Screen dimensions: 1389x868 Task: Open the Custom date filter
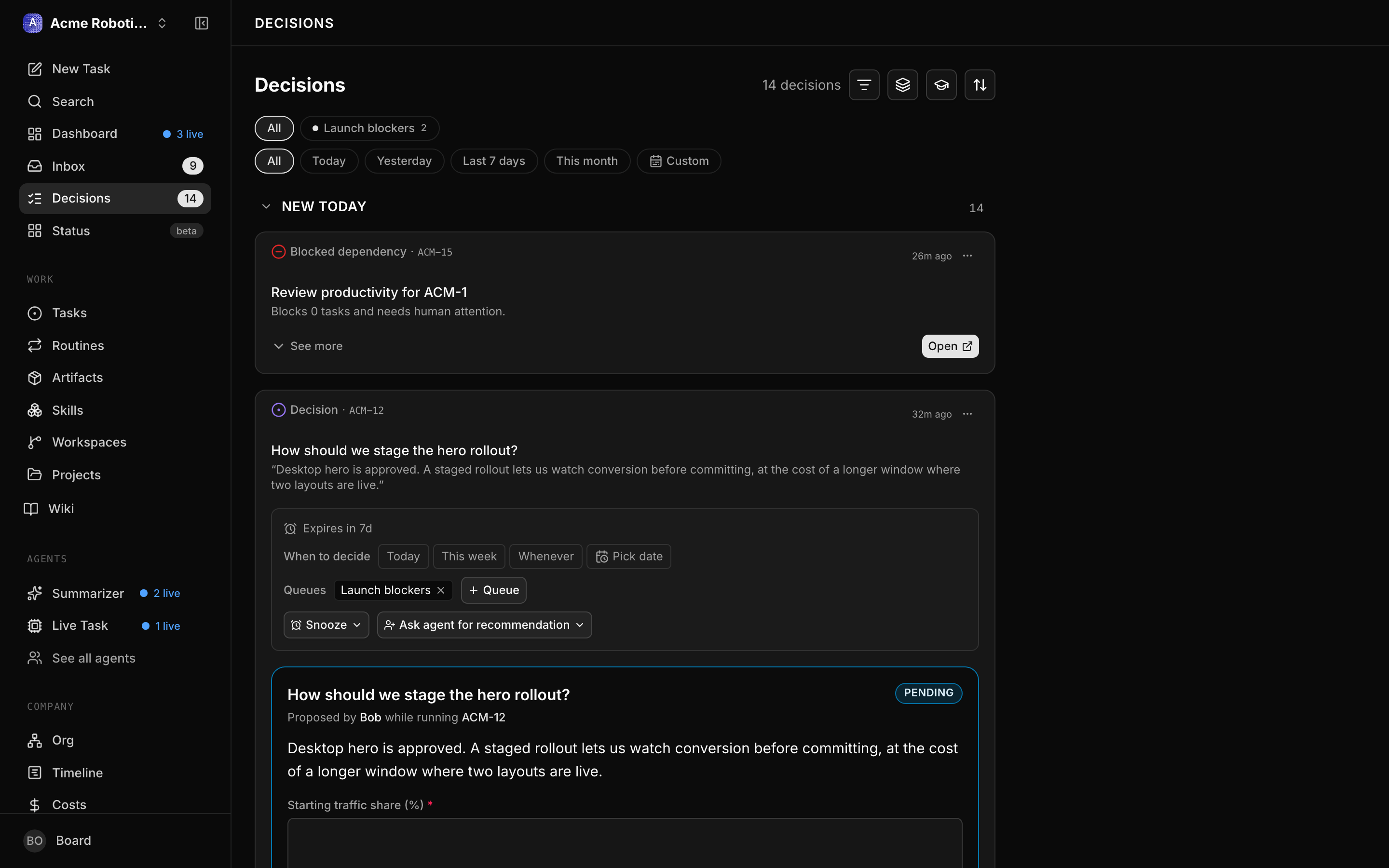coord(679,161)
